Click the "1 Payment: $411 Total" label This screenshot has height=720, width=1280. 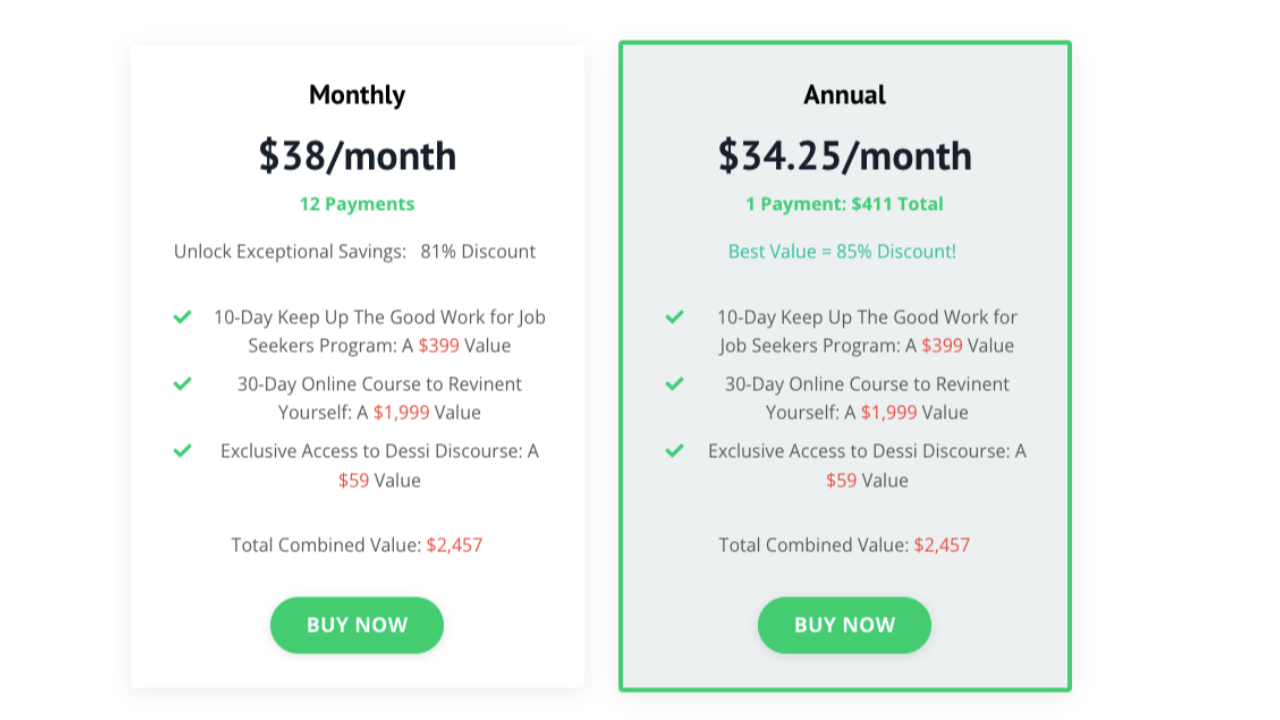click(x=844, y=204)
